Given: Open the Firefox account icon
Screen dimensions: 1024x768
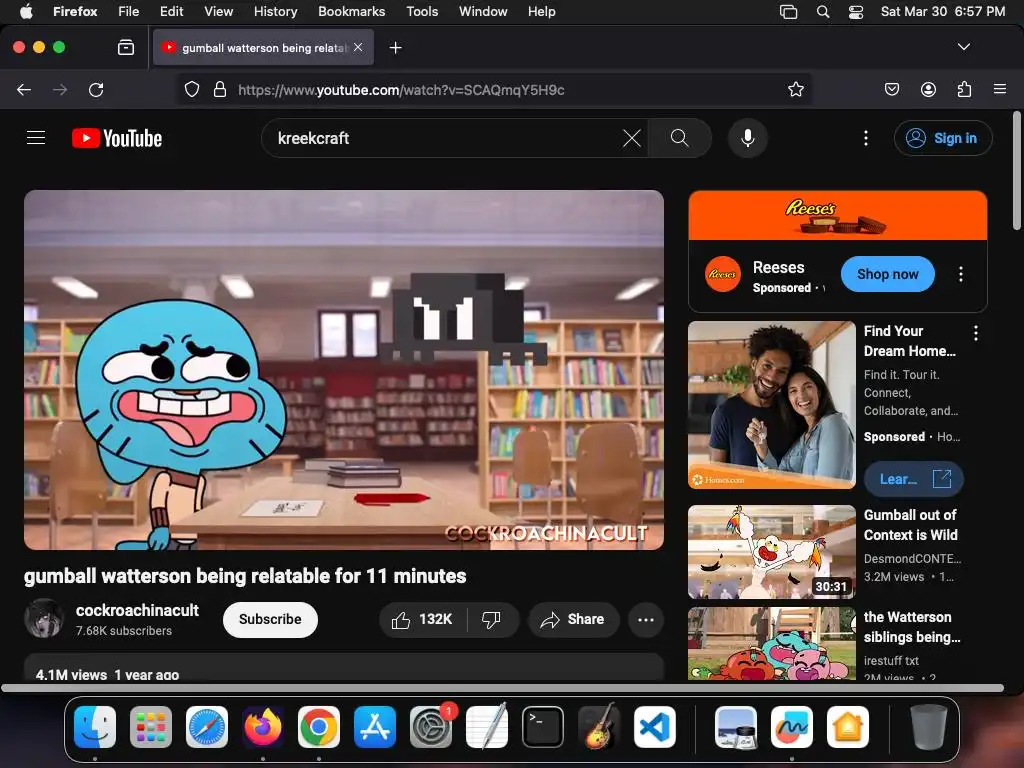Looking at the screenshot, I should pos(928,89).
